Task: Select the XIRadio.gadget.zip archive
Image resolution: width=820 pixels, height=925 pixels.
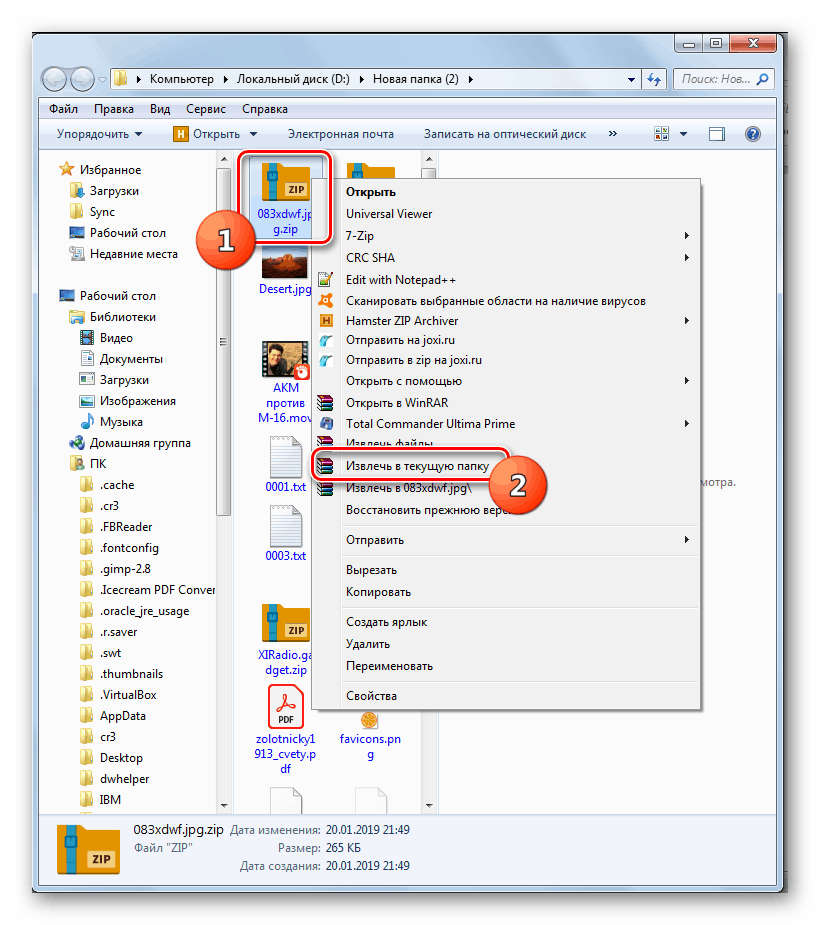Action: click(286, 640)
